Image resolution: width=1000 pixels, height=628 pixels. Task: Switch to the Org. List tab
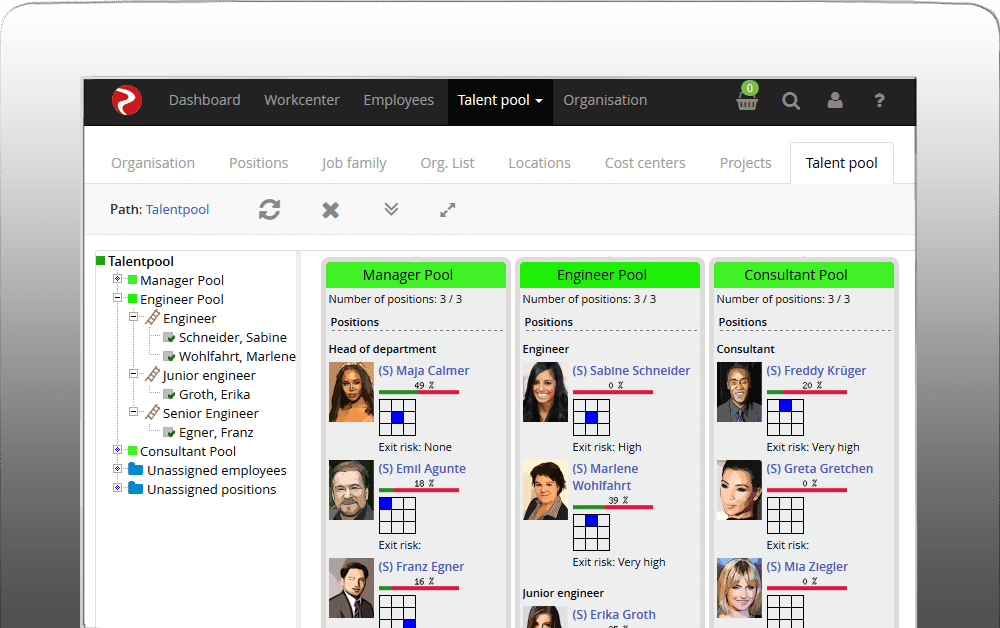tap(447, 163)
